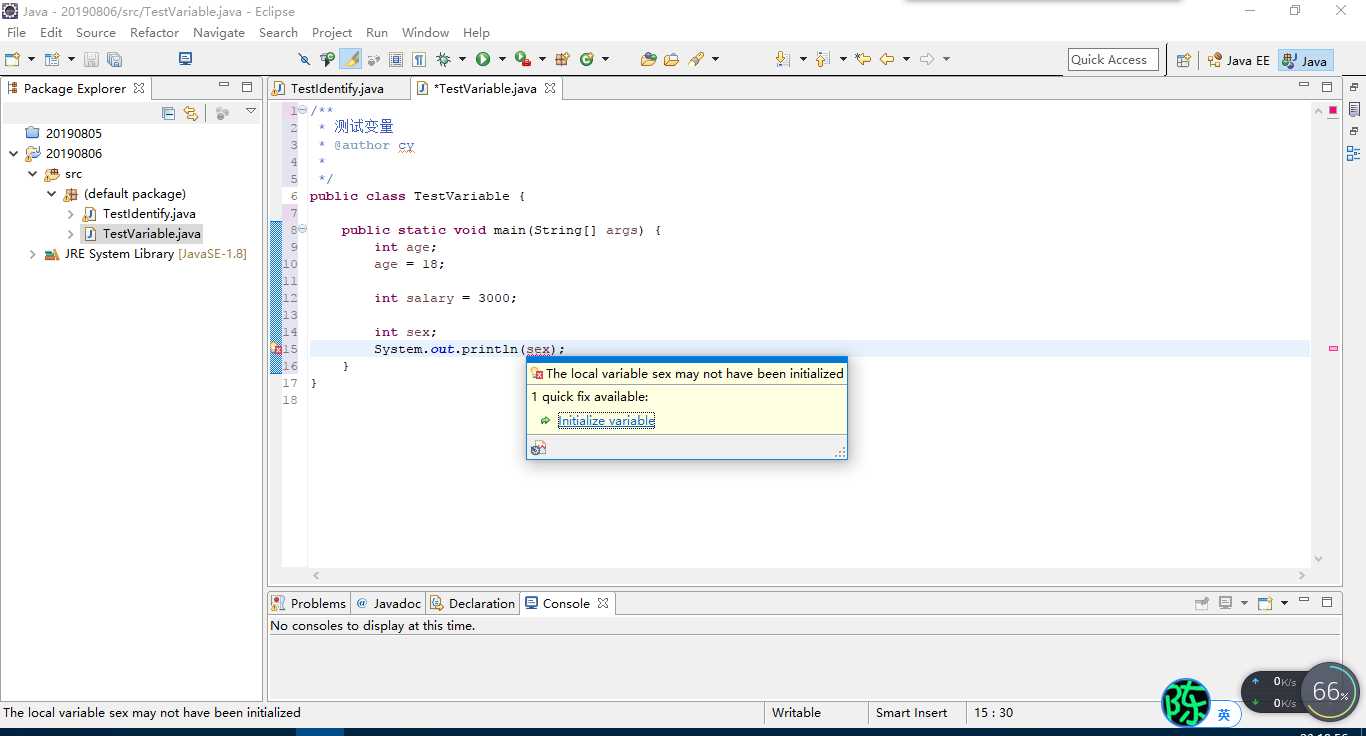
Task: Open the console monitor toolbar icon
Action: click(x=185, y=60)
